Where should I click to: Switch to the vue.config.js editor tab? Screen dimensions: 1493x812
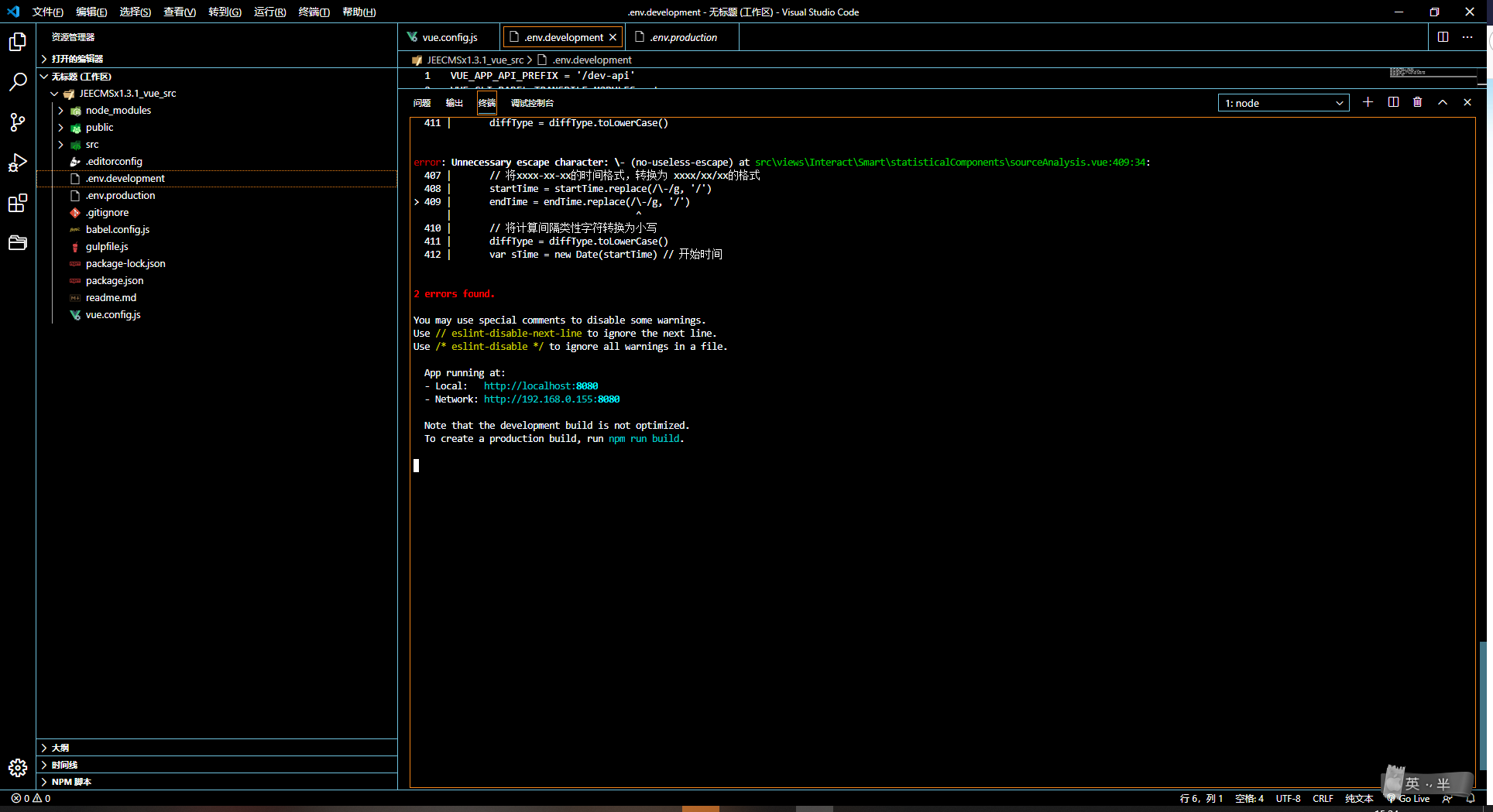[449, 37]
